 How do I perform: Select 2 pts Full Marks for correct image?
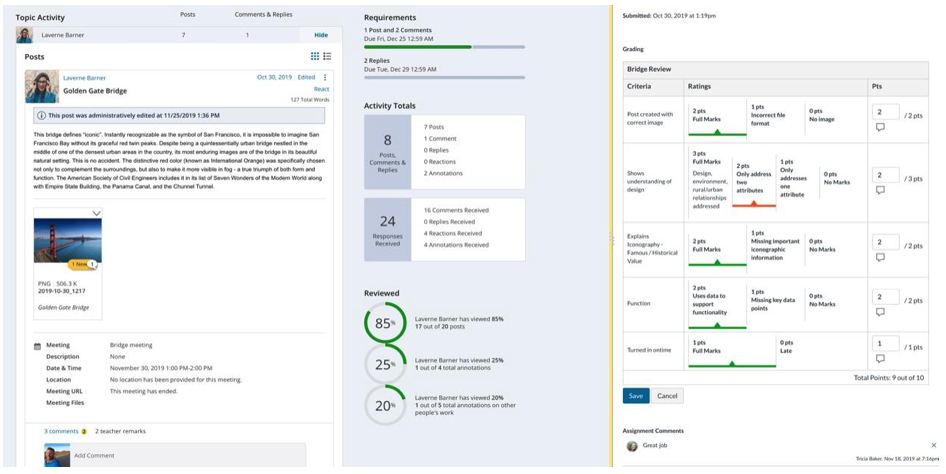coord(717,119)
